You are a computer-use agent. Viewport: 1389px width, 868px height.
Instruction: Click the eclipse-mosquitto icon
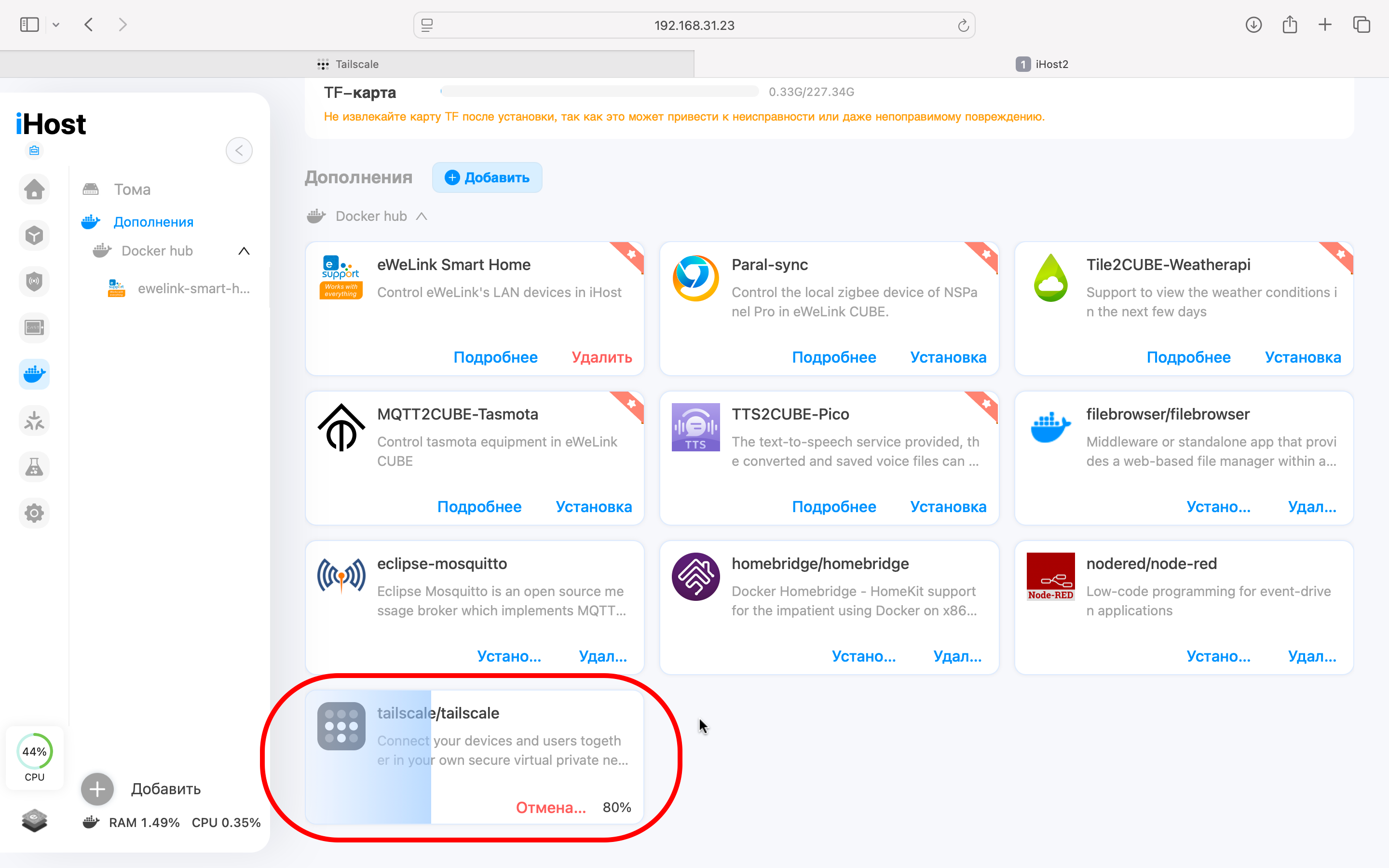pyautogui.click(x=341, y=576)
